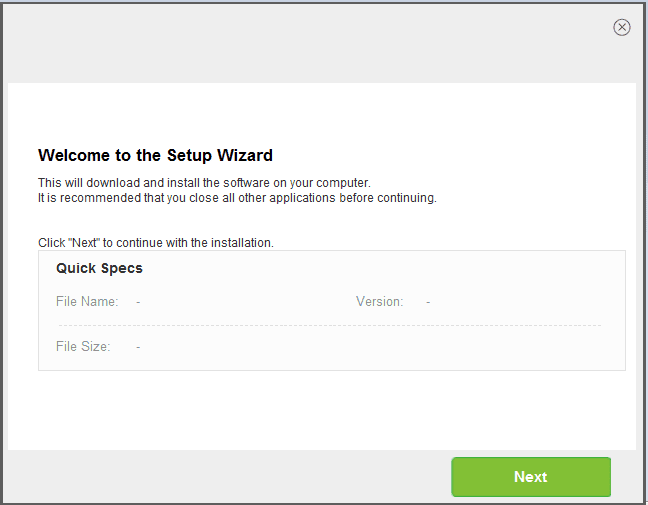Click the gray title bar area of the wizard

(x=300, y=40)
